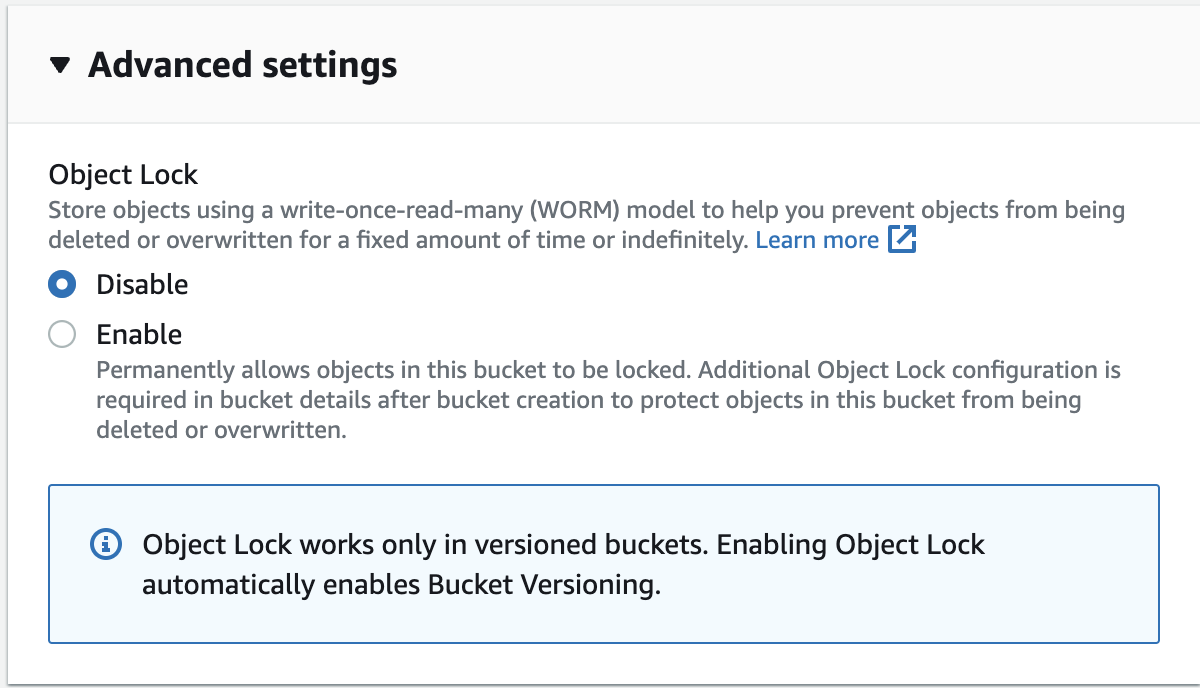Viewport: 1200px width, 688px height.
Task: Collapse the Advanced settings triangle arrow
Action: click(61, 66)
